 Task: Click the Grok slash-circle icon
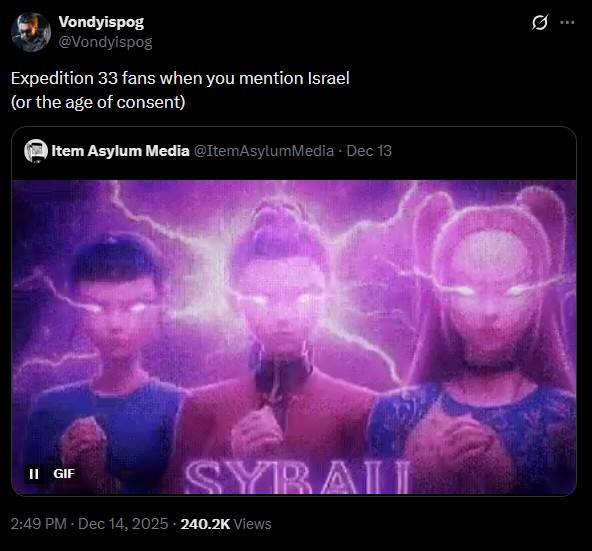pyautogui.click(x=539, y=23)
